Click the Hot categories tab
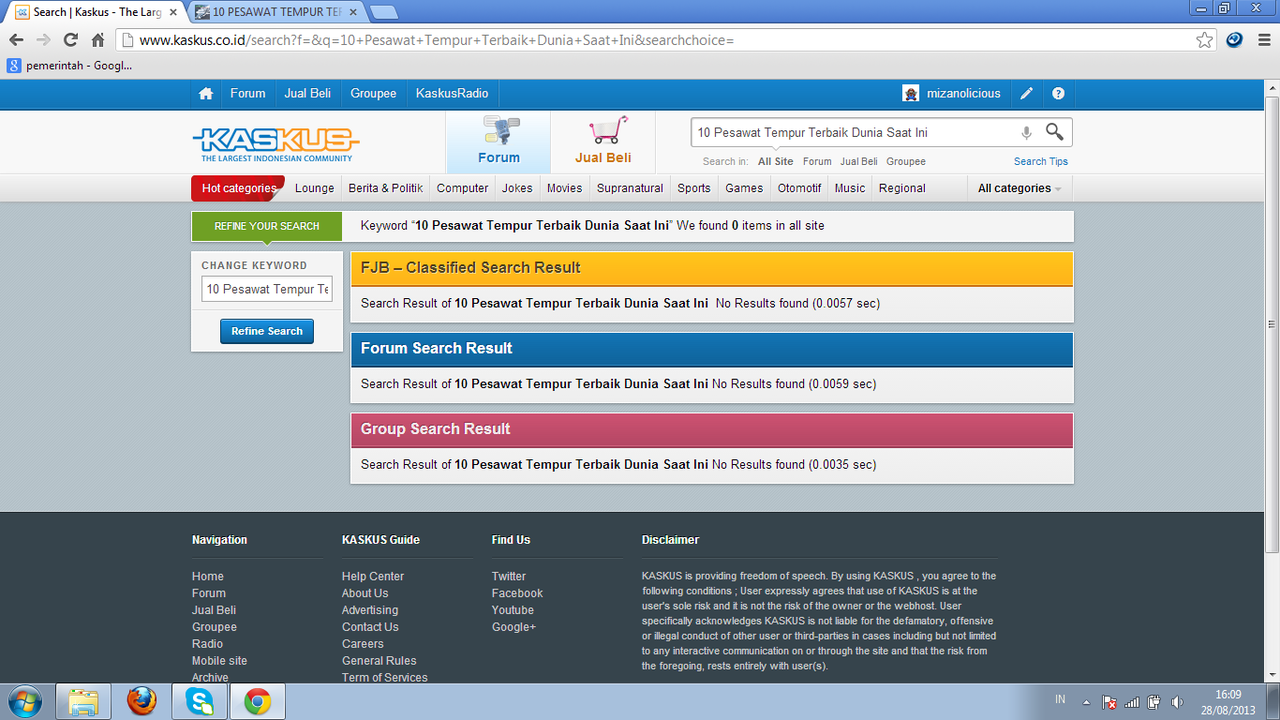1280x720 pixels. click(x=238, y=188)
